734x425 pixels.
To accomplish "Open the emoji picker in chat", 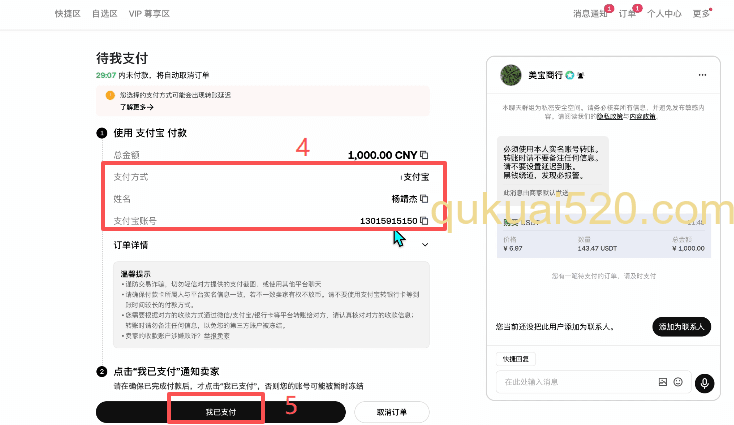I will (678, 382).
